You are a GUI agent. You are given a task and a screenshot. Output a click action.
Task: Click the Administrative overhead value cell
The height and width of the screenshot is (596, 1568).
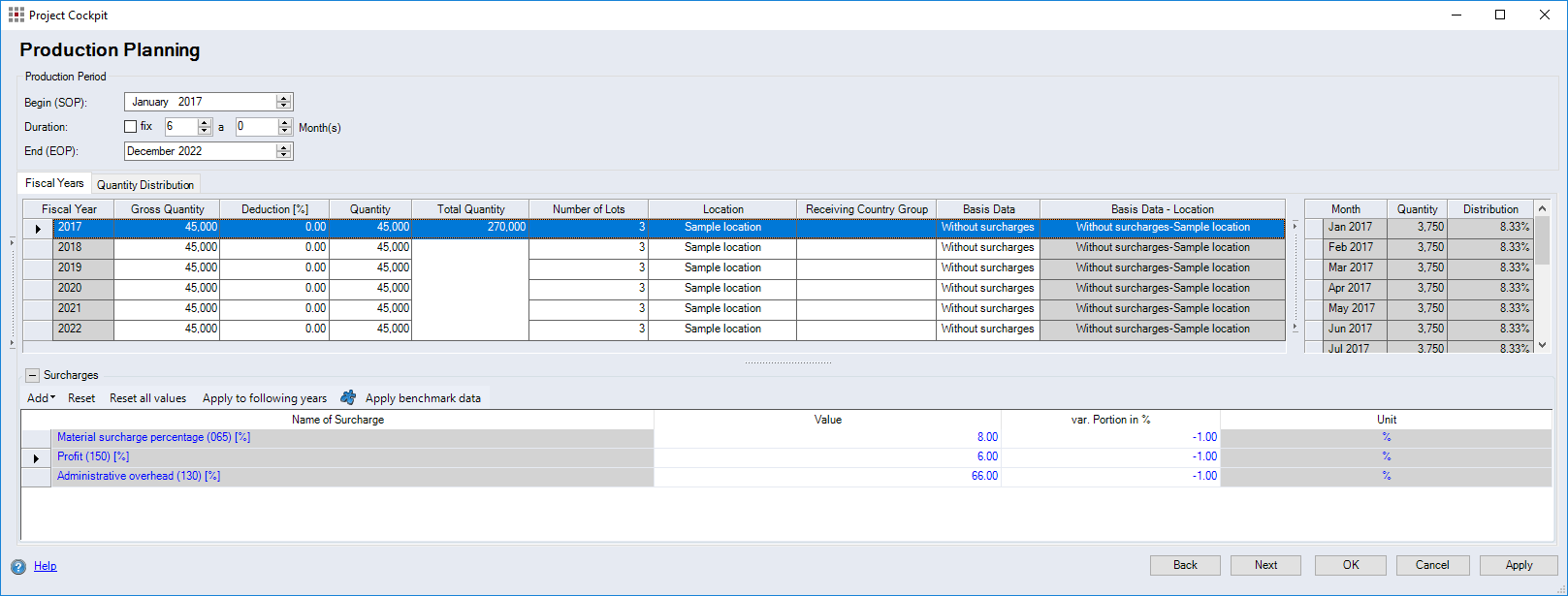coord(827,476)
